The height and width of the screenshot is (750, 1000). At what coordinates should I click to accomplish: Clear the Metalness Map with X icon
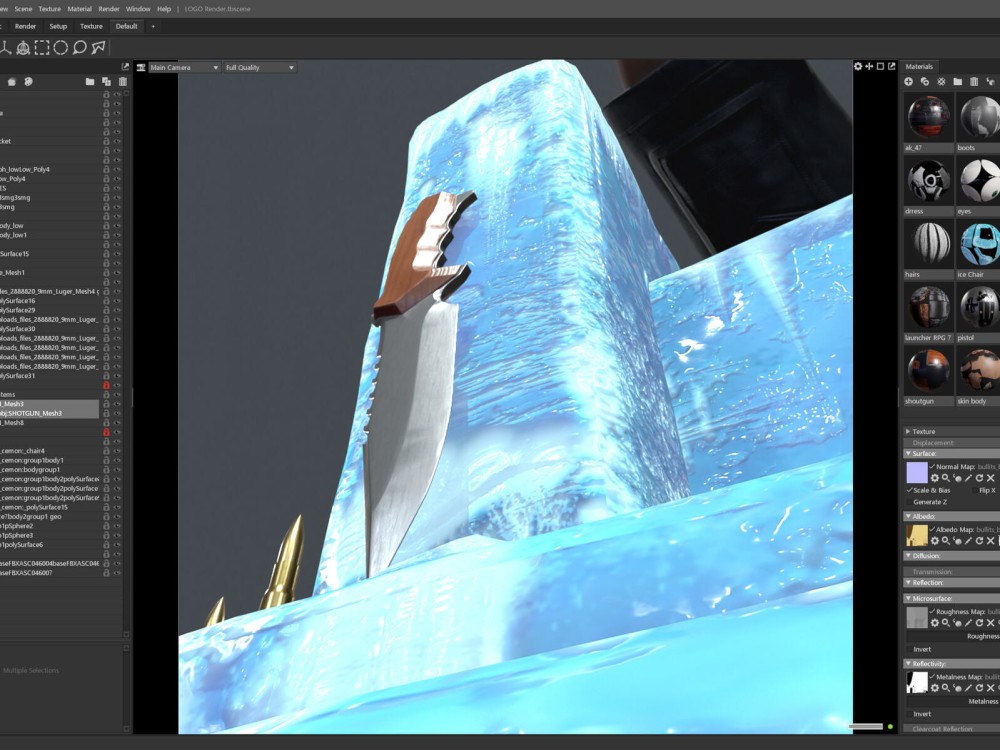tap(990, 688)
